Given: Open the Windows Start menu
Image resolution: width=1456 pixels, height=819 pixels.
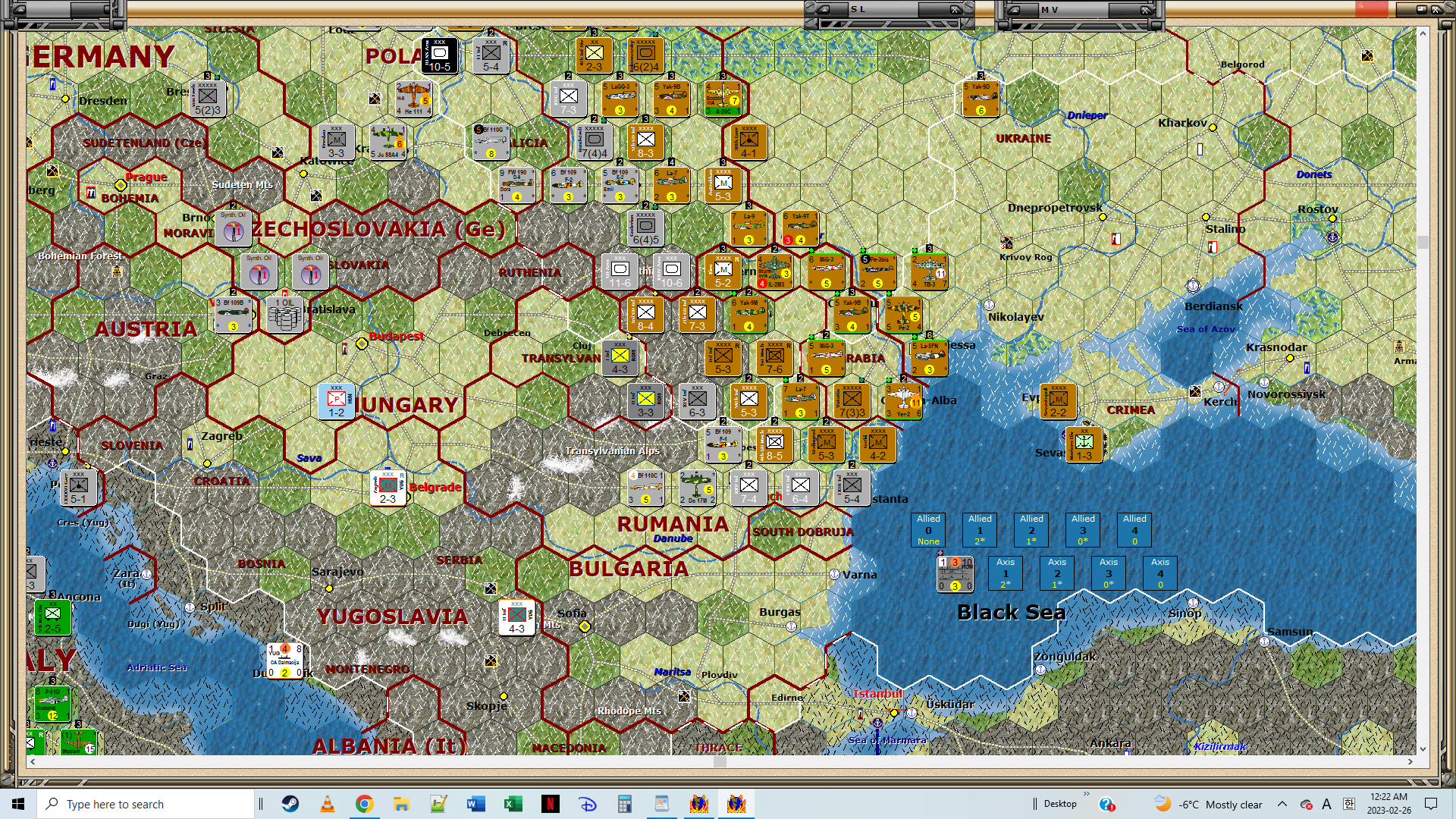Looking at the screenshot, I should (18, 804).
